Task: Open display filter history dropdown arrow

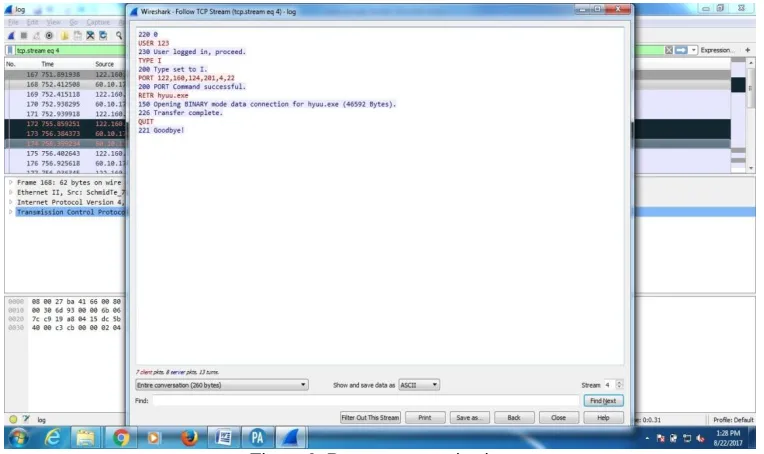Action: click(693, 50)
